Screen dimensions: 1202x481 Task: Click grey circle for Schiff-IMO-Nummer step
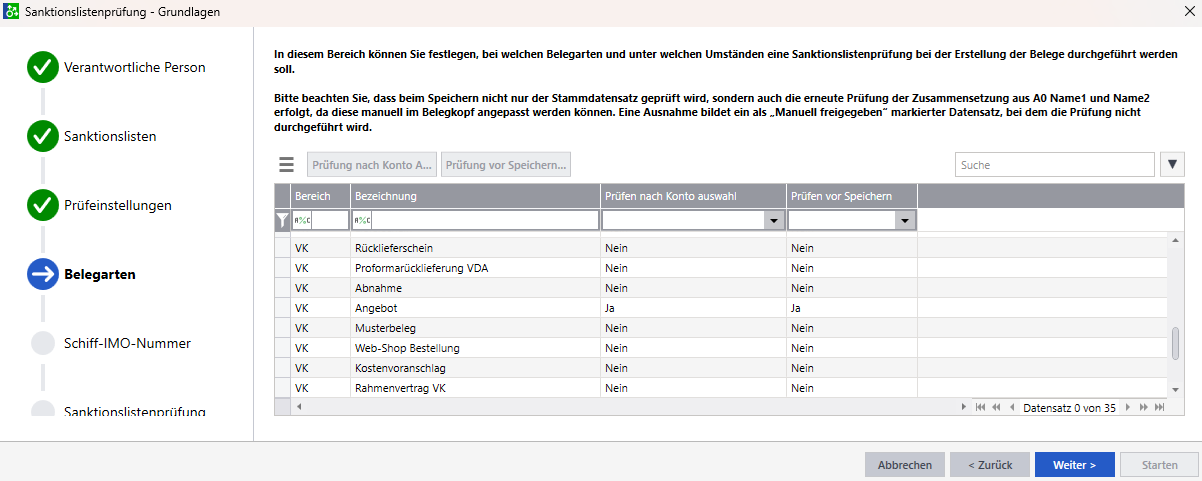(x=43, y=343)
